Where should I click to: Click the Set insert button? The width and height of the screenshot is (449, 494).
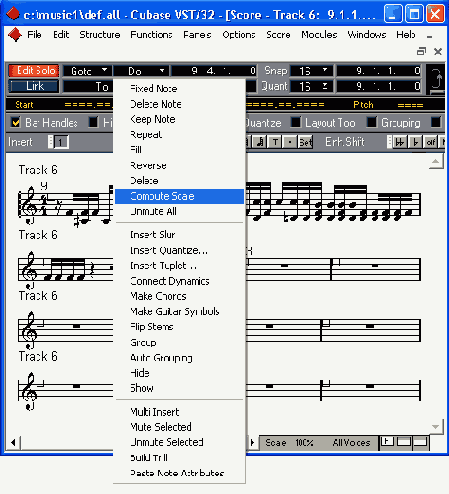point(305,142)
